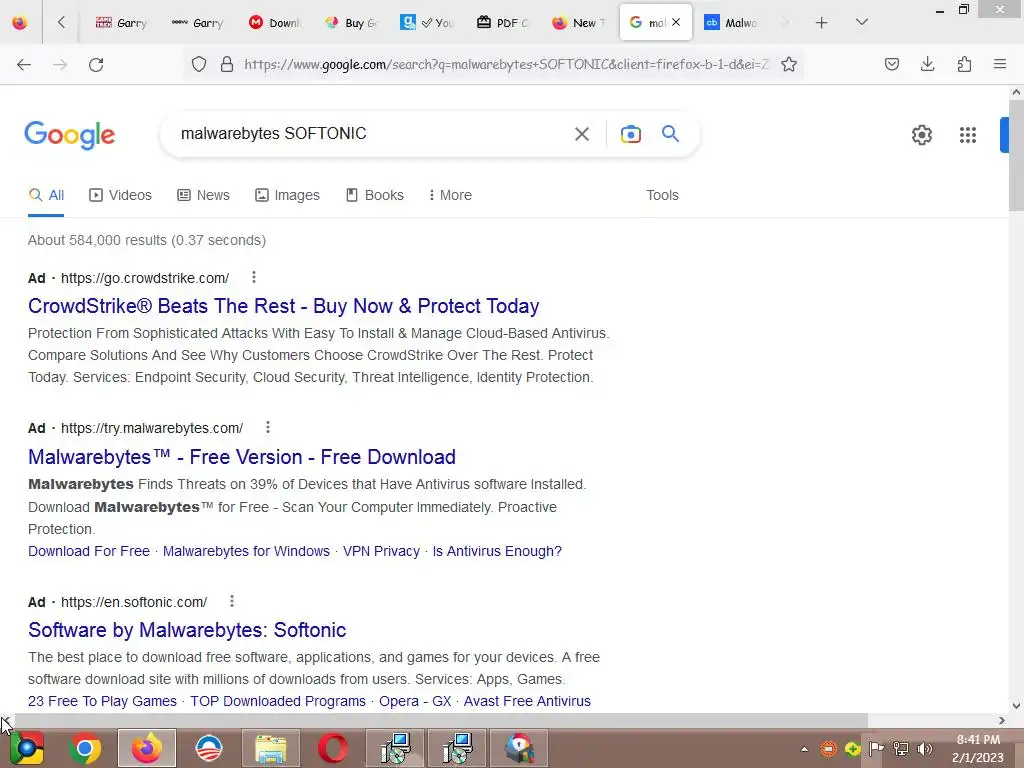
Task: Open CrowdStrike Beats The Rest link
Action: (283, 306)
